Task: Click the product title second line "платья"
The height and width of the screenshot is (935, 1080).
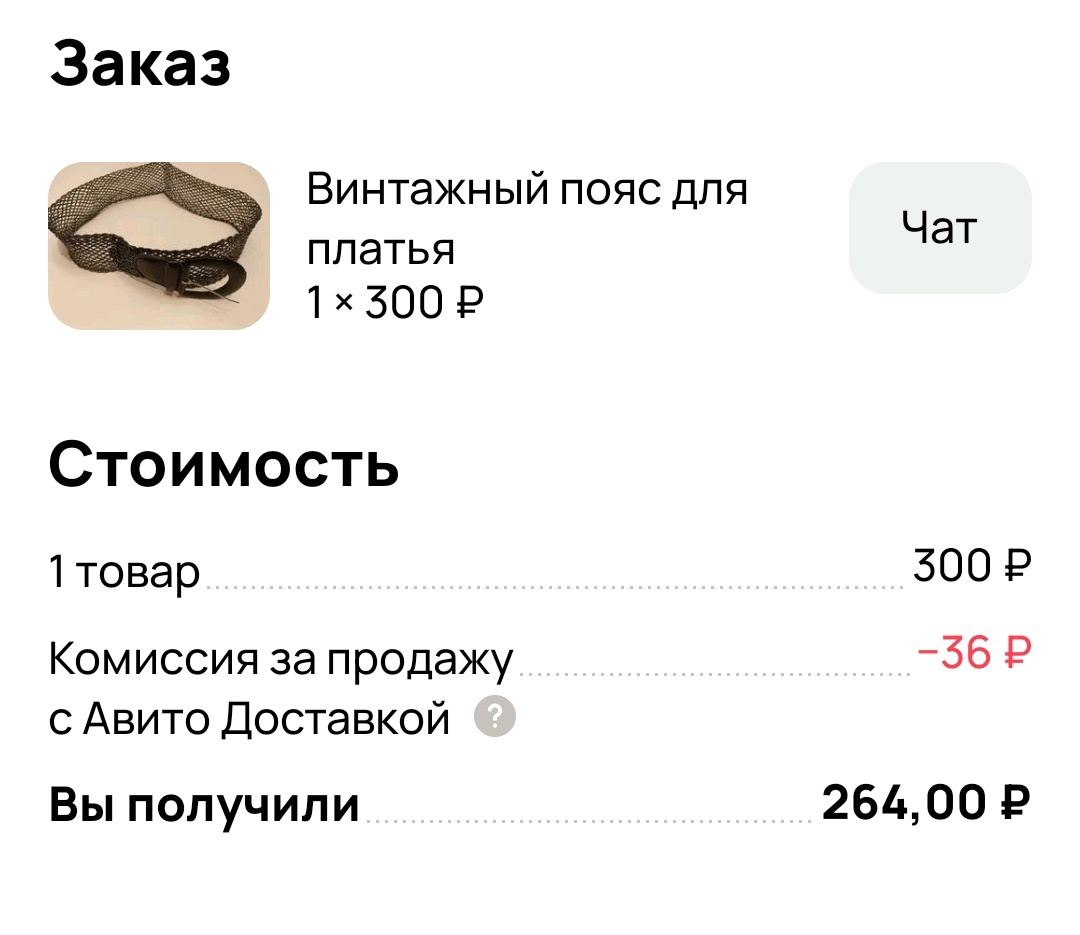Action: [x=379, y=250]
